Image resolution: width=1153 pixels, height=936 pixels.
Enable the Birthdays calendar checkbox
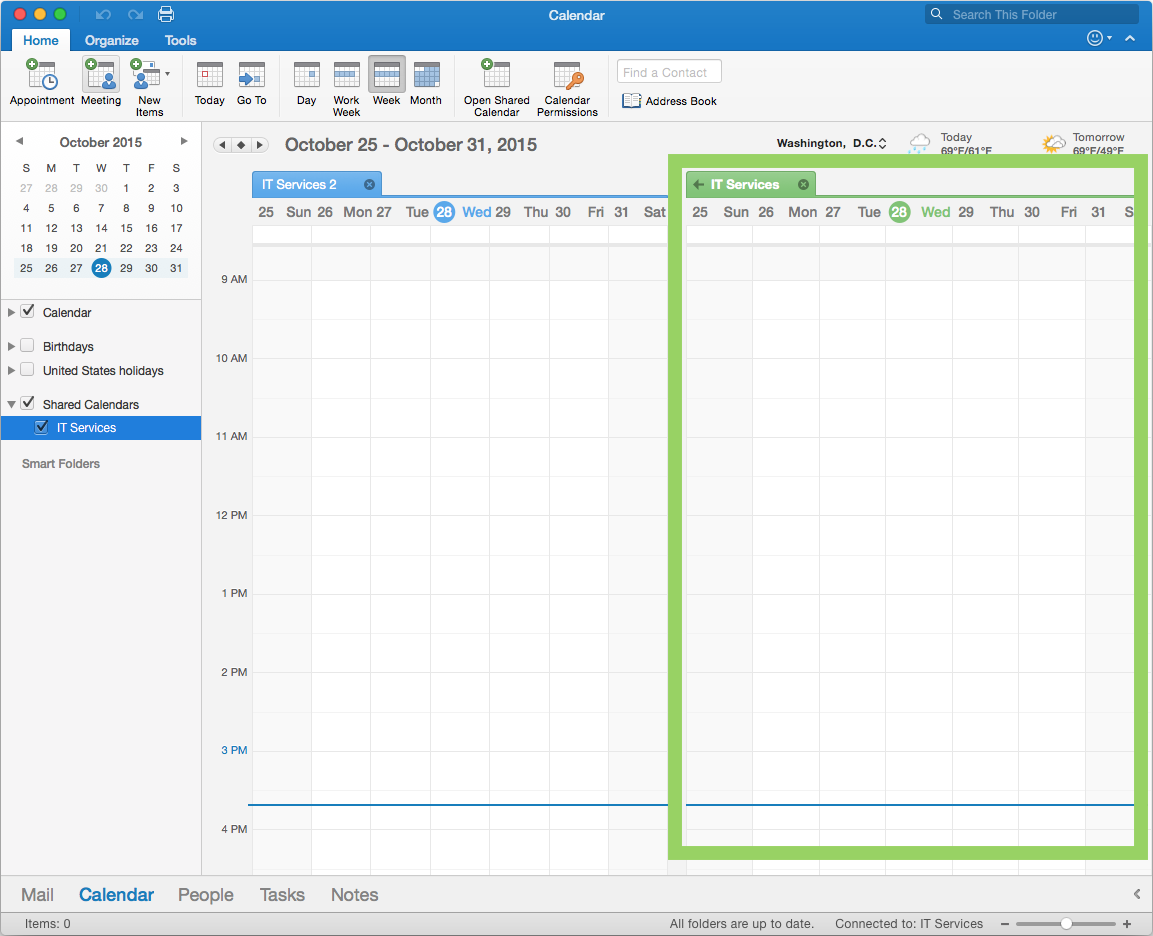click(28, 346)
